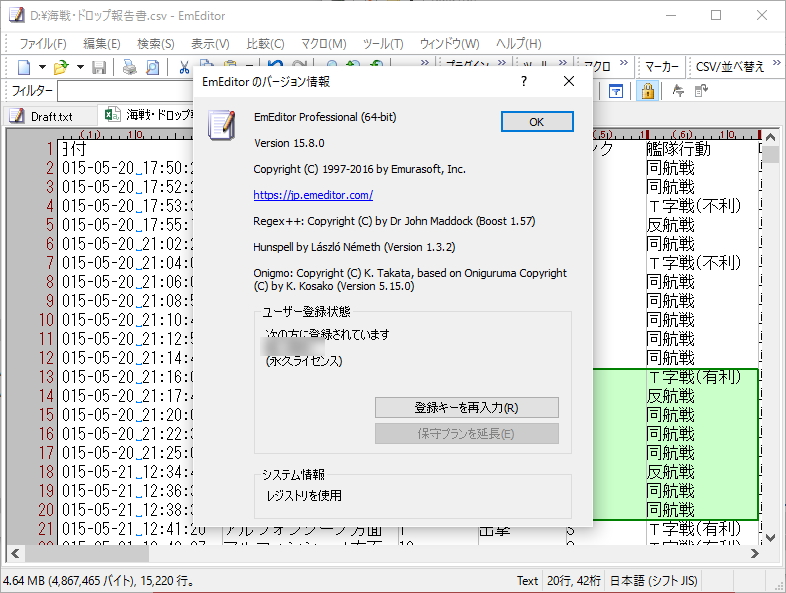
Task: Expand the CSV/並べ替え toolbar overflow chevron
Action: tap(776, 63)
